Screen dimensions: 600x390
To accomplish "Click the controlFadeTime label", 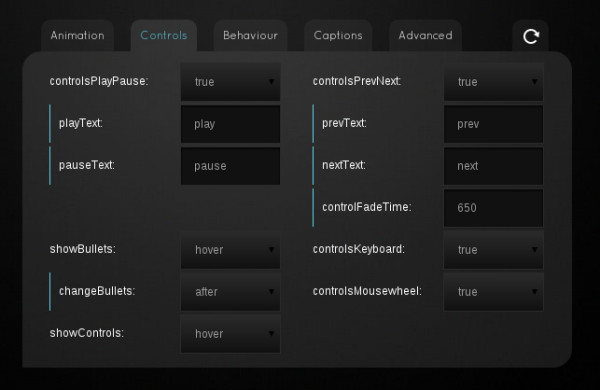I will point(367,207).
